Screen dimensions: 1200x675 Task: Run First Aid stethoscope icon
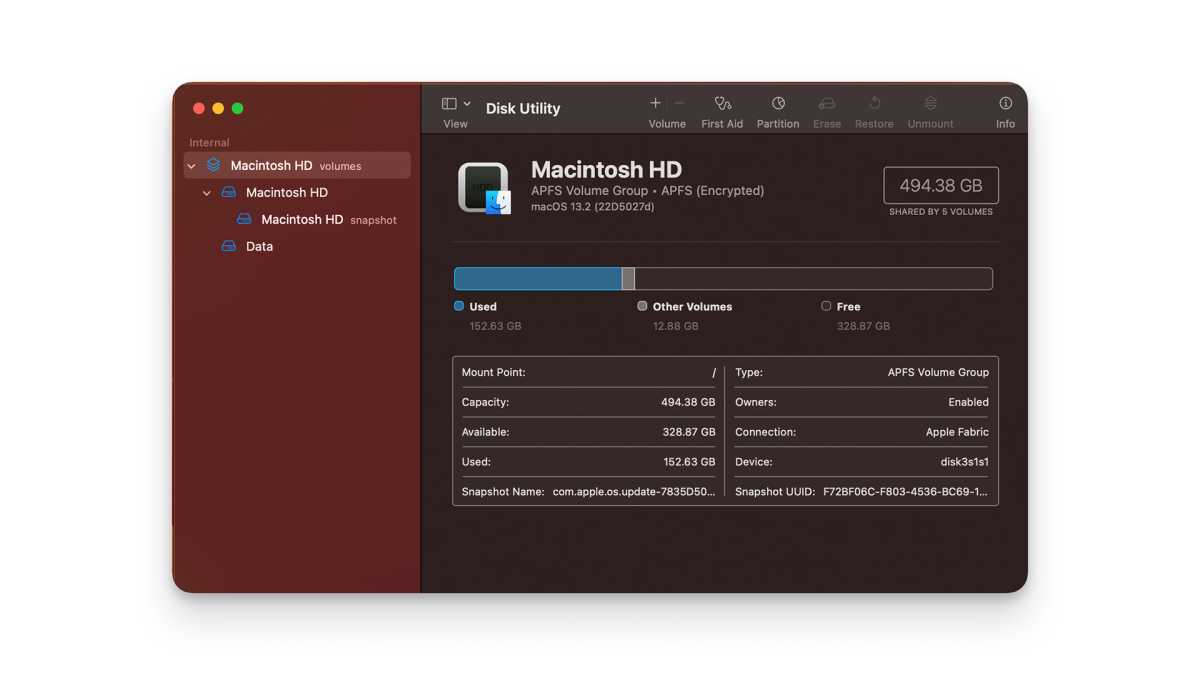[722, 103]
